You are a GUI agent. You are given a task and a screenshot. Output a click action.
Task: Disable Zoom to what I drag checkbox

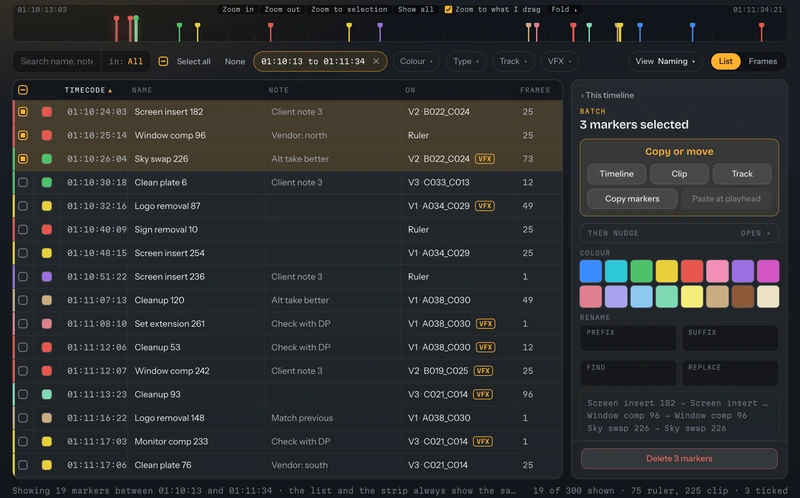click(x=448, y=9)
